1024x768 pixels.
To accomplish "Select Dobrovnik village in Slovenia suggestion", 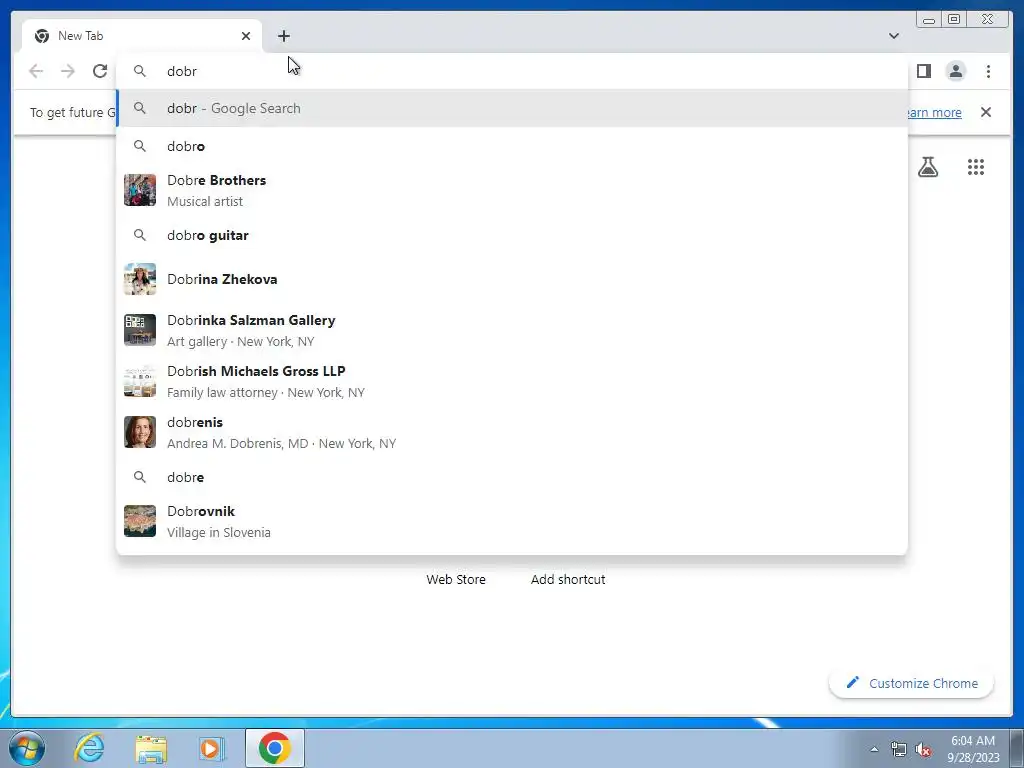I will (512, 521).
